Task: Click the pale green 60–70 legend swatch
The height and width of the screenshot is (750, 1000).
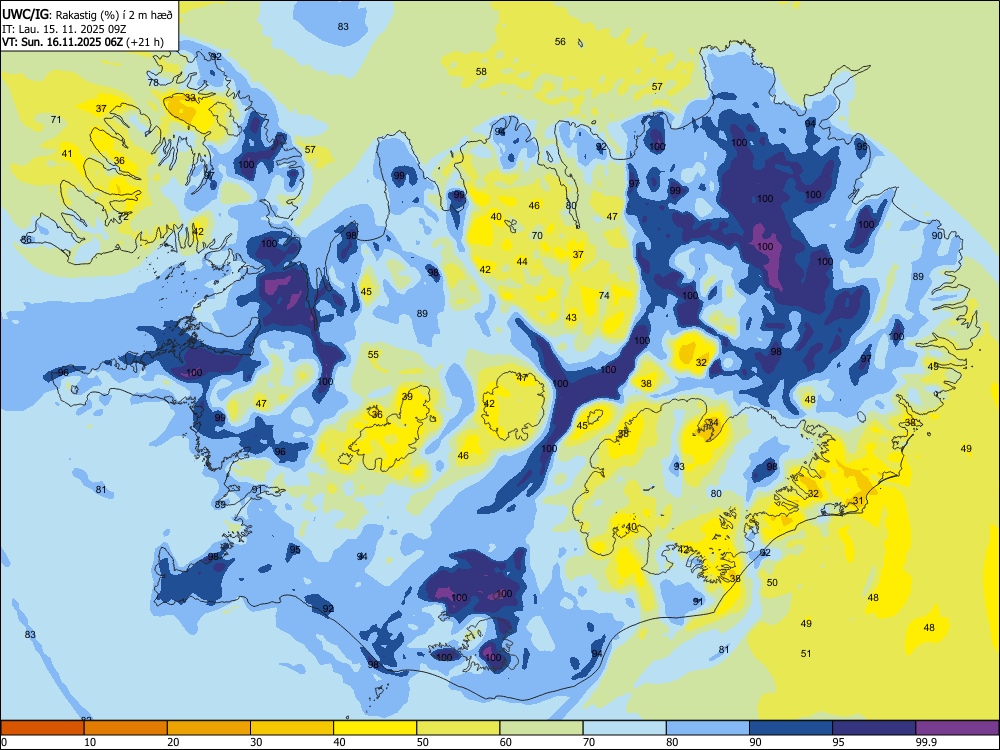Action: [x=541, y=728]
